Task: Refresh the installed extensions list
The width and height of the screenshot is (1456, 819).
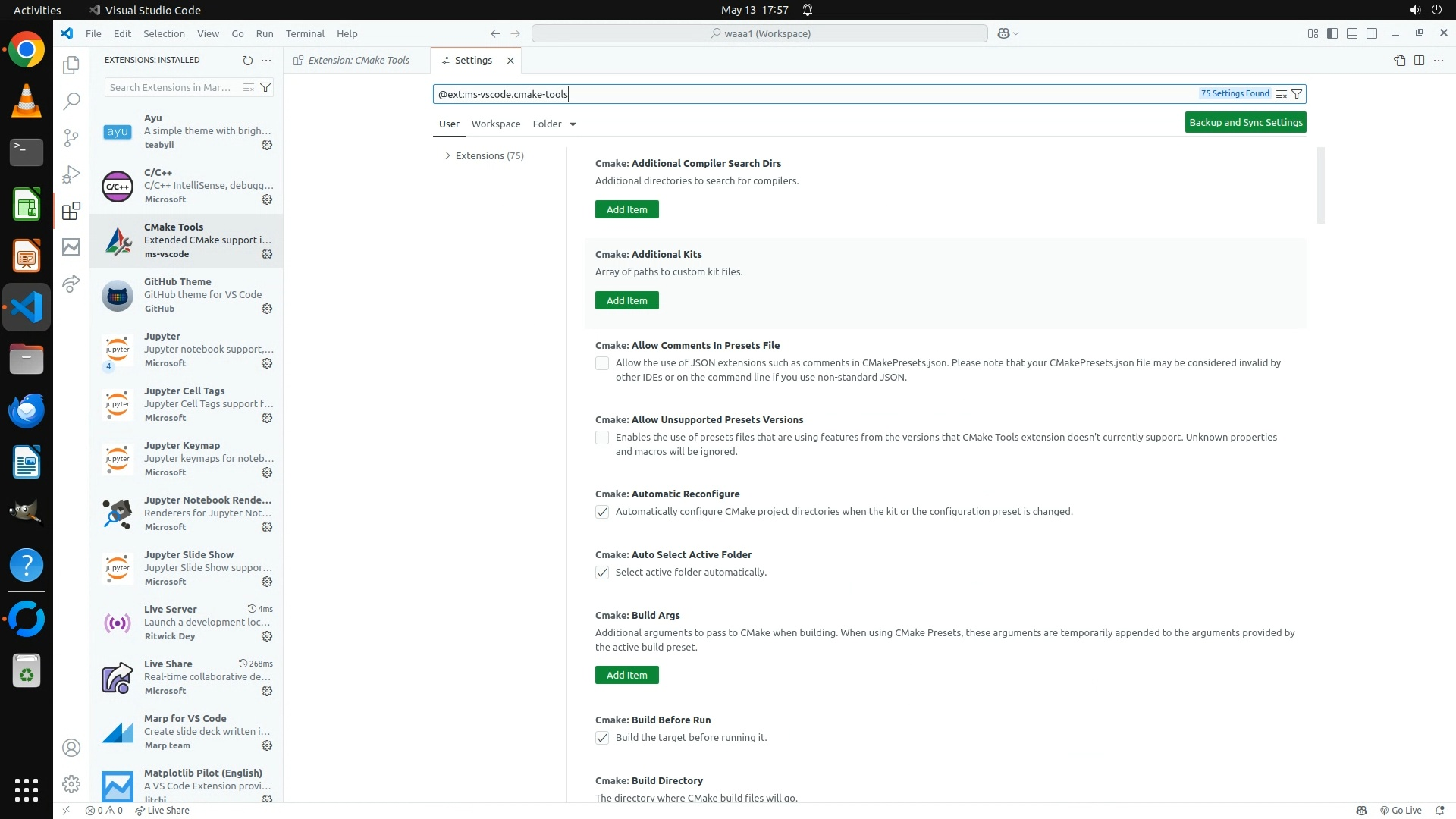Action: pyautogui.click(x=247, y=60)
